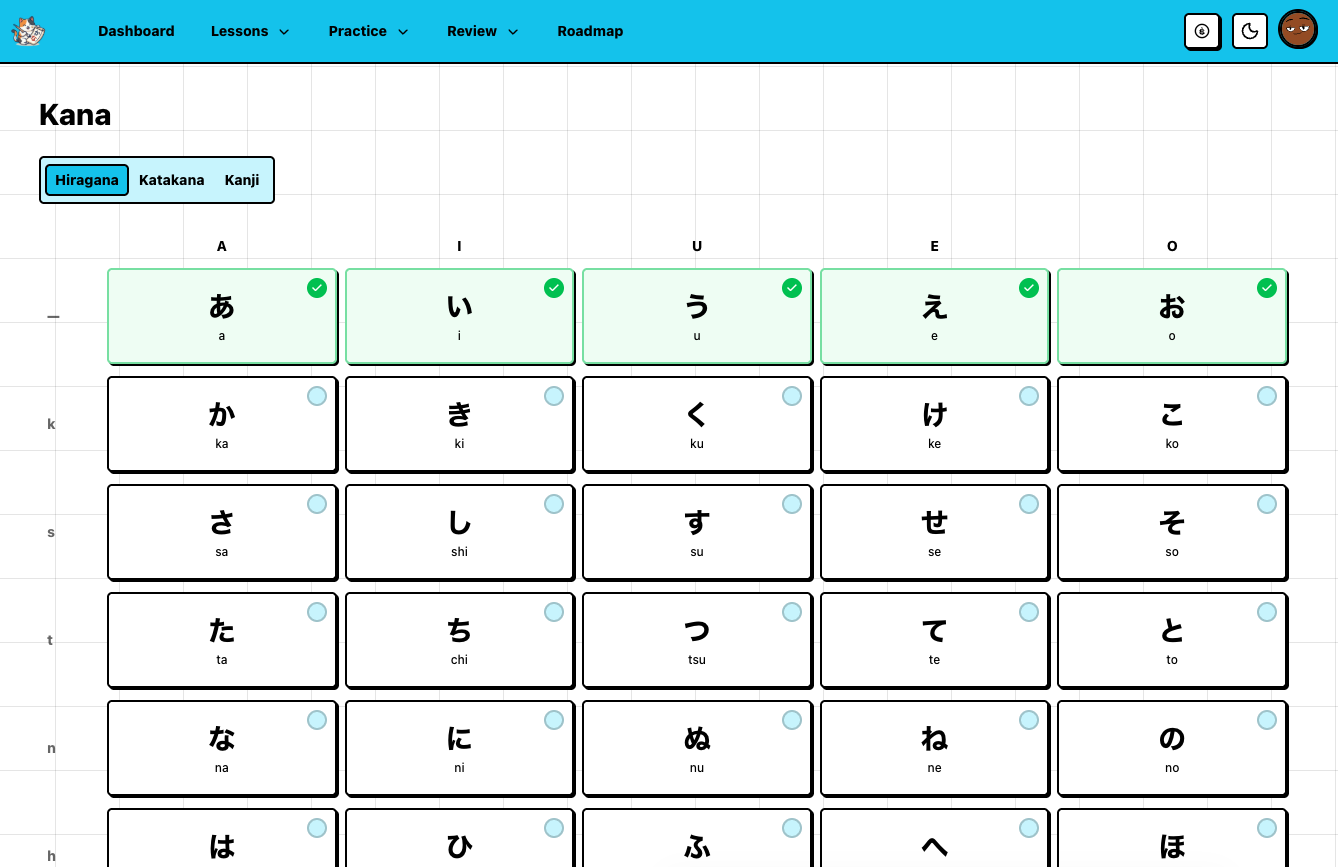The image size is (1338, 867).
Task: Click the row label s
Action: pyautogui.click(x=51, y=532)
